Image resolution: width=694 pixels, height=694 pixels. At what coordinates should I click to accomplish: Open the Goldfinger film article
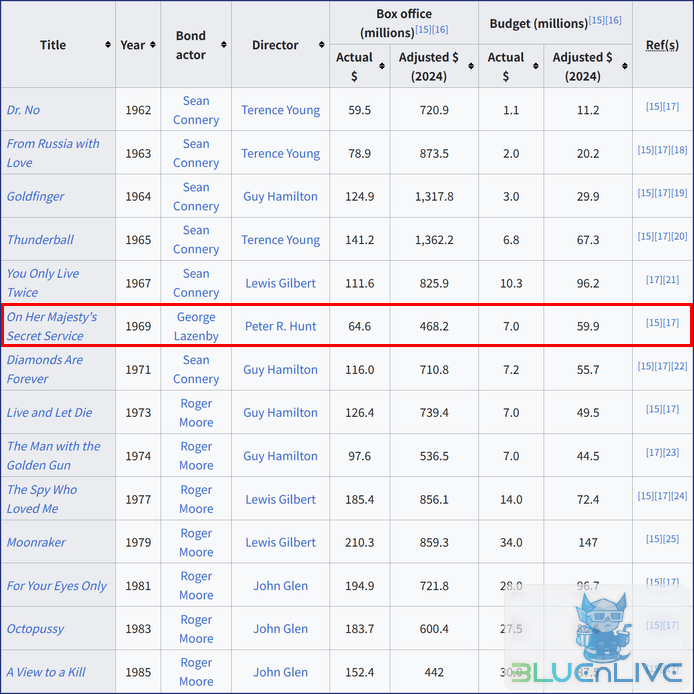[35, 196]
